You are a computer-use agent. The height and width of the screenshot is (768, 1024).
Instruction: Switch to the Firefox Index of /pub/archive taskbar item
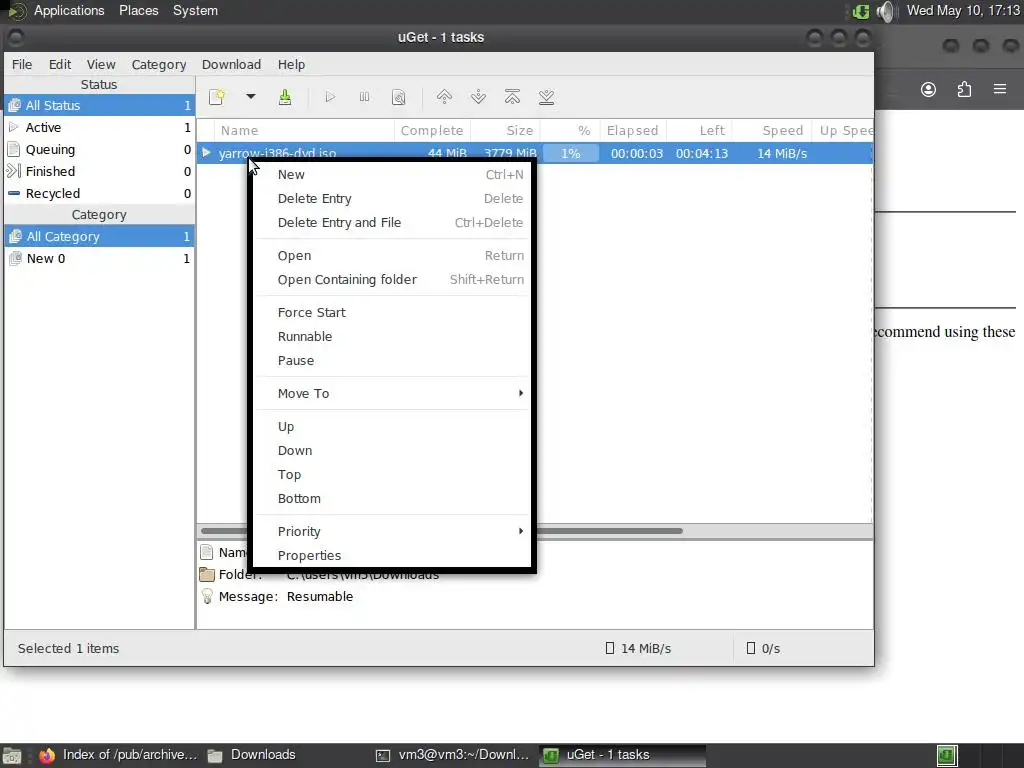[x=118, y=755]
